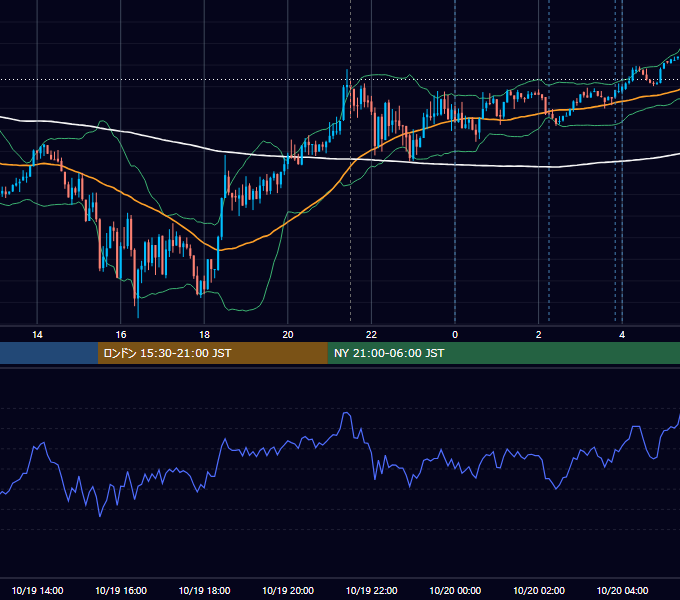The image size is (680, 600).
Task: Click hour label 14 on price chart axis
Action: point(37,335)
